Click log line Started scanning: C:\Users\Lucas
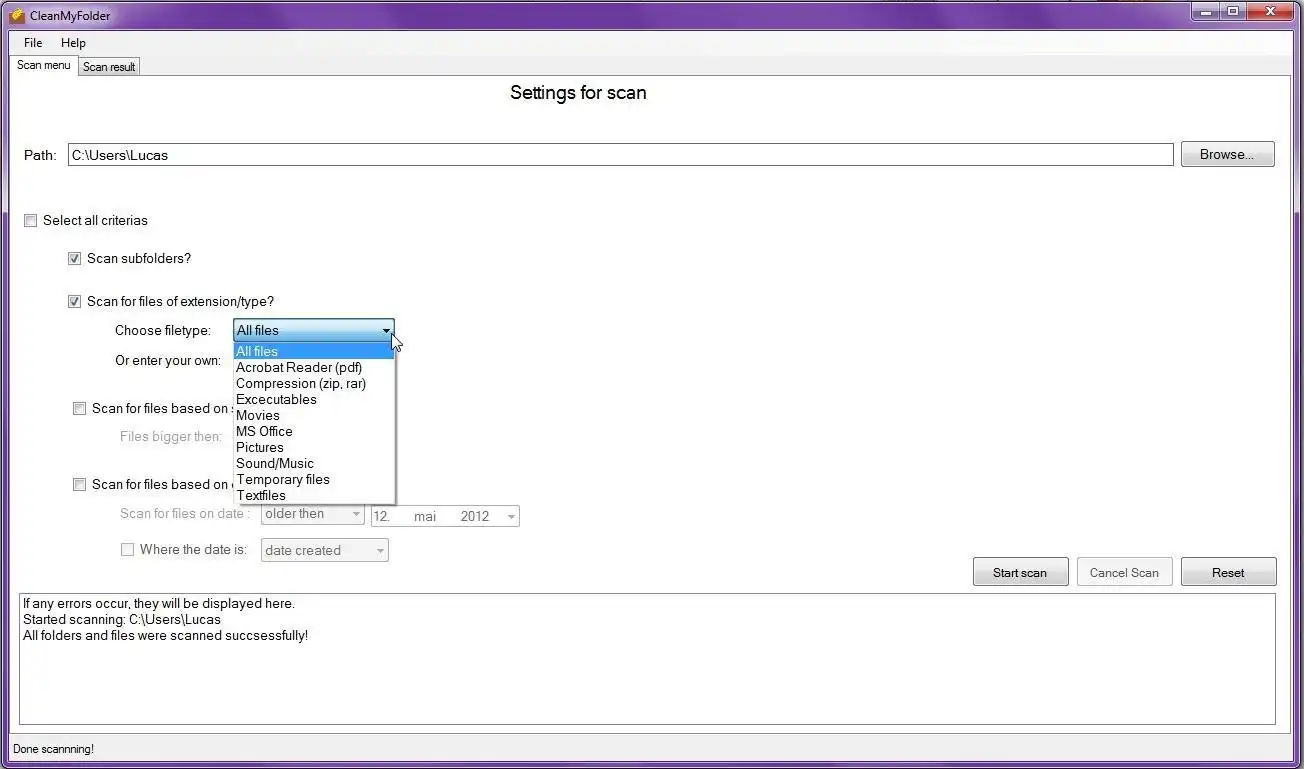This screenshot has width=1304, height=769. [x=122, y=619]
